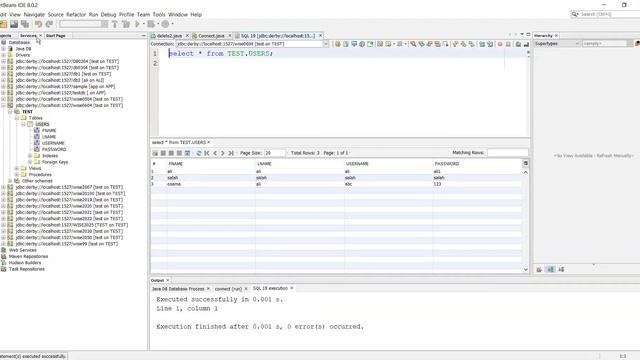Click the Cancel Edits icon in the results toolbar
Screen dimensions: 640x360
[x=179, y=153]
